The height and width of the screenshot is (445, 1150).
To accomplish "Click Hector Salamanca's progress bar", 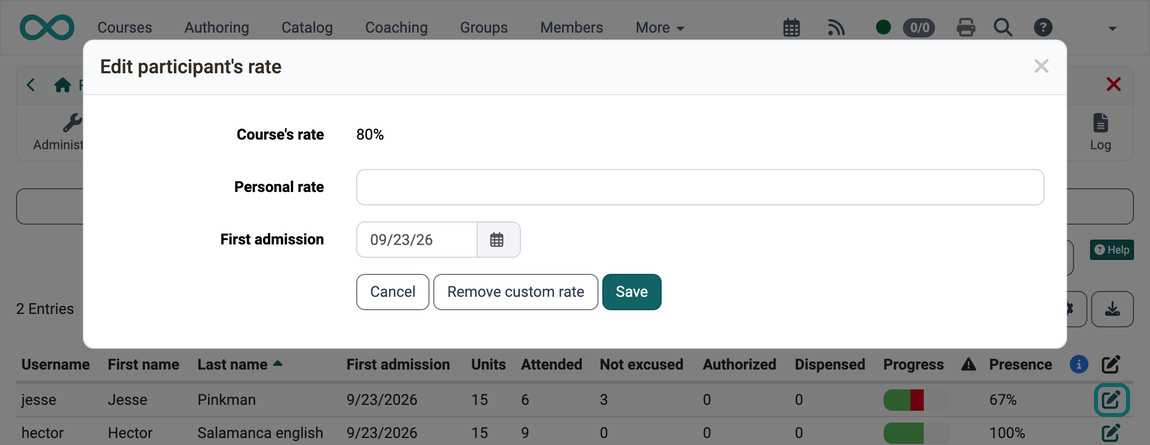I will [x=917, y=433].
